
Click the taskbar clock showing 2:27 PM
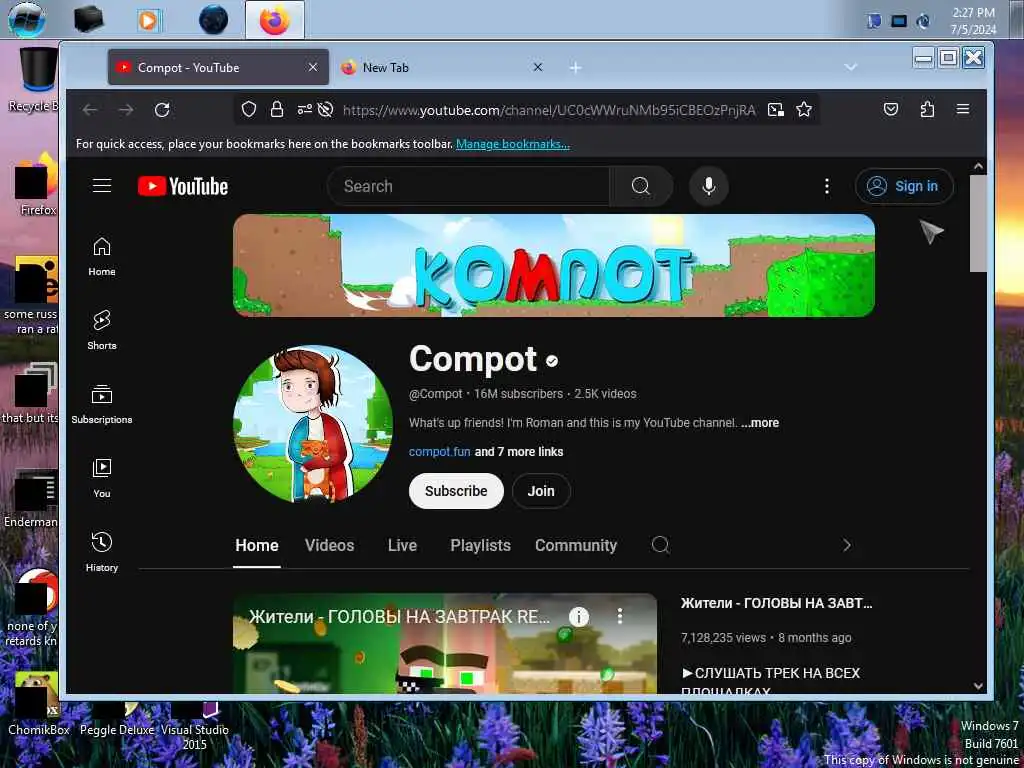pos(973,20)
